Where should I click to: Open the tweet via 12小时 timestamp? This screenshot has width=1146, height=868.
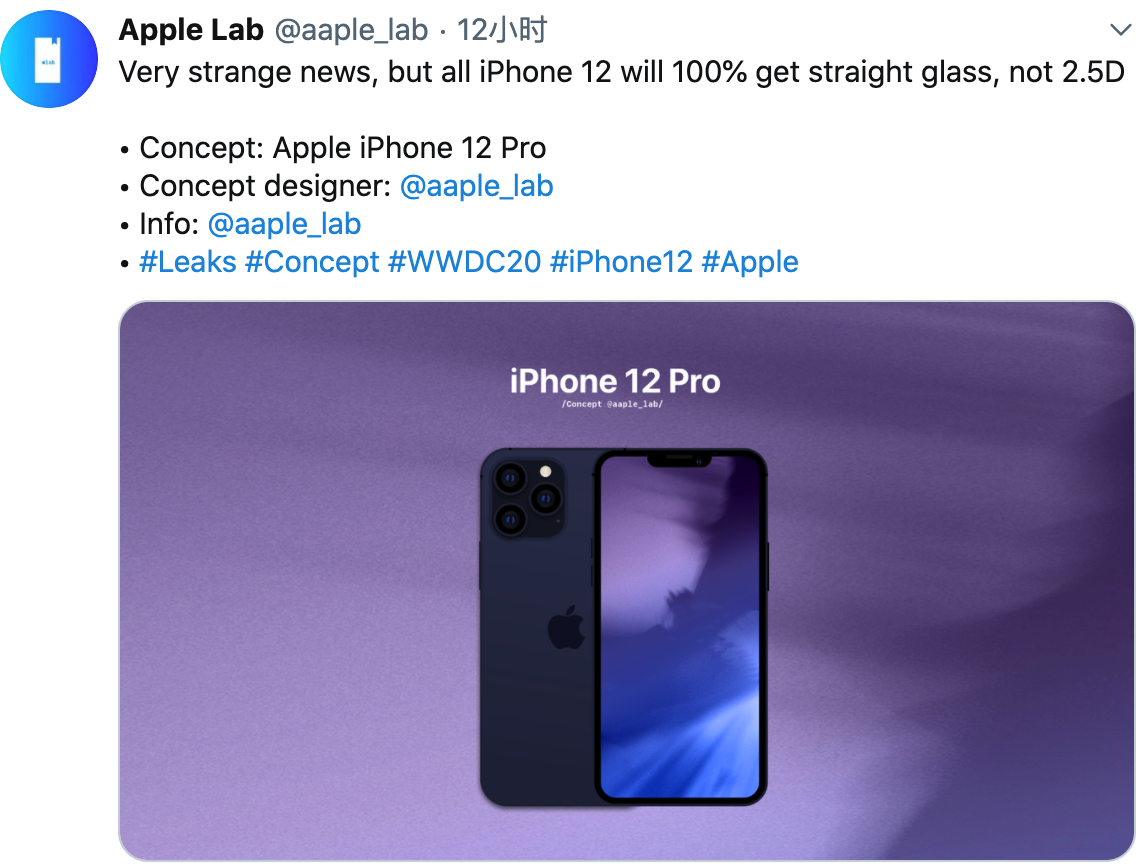pos(502,31)
